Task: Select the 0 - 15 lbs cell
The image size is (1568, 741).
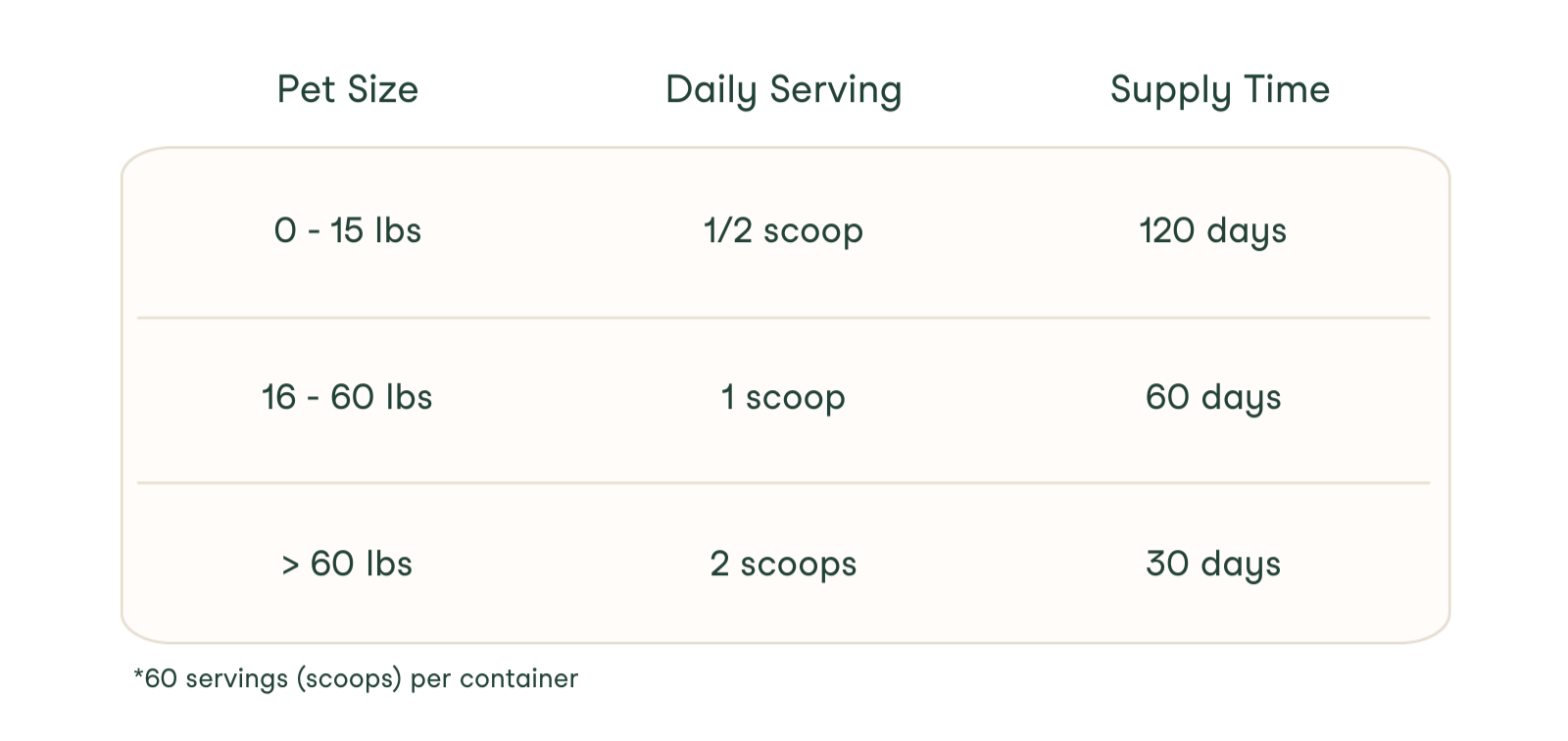Action: [348, 231]
